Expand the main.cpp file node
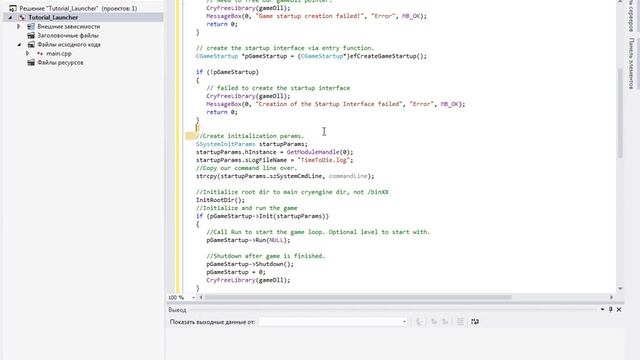This screenshot has width=640, height=360. click(28, 53)
